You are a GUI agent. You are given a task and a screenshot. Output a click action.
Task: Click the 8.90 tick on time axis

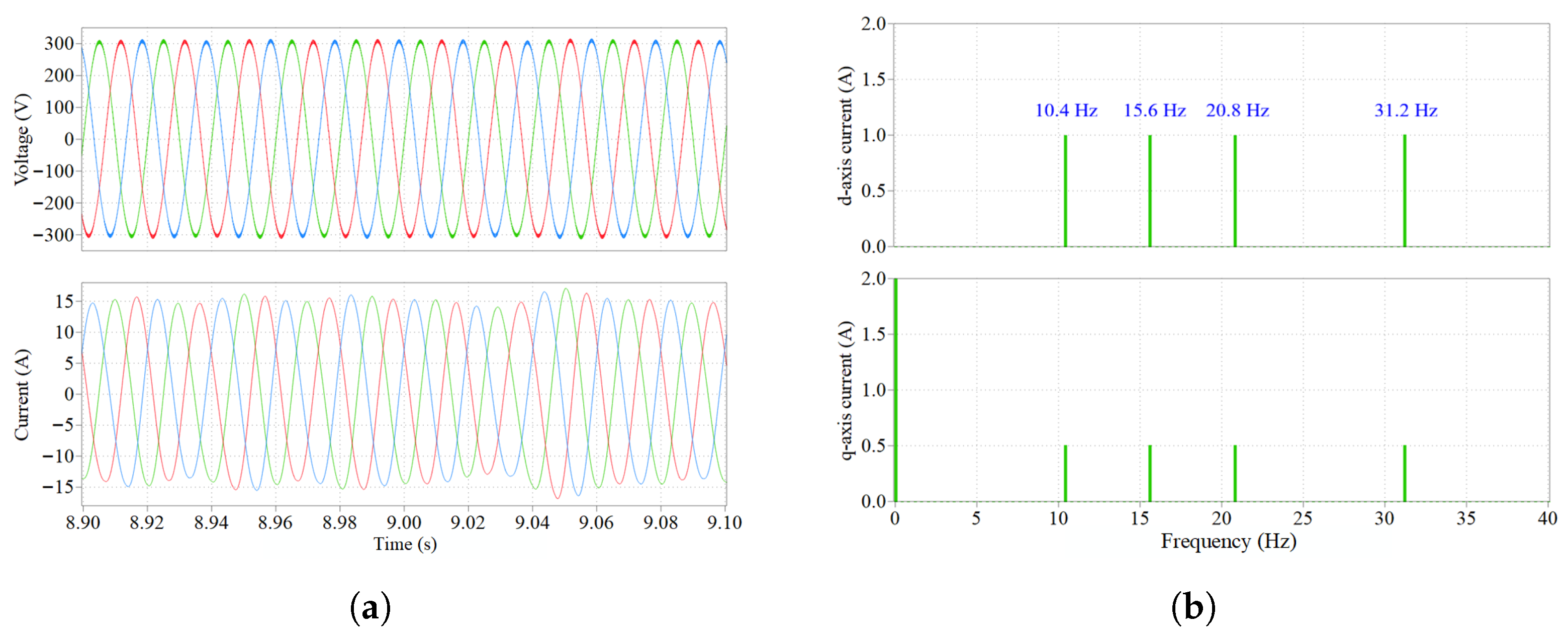(83, 522)
